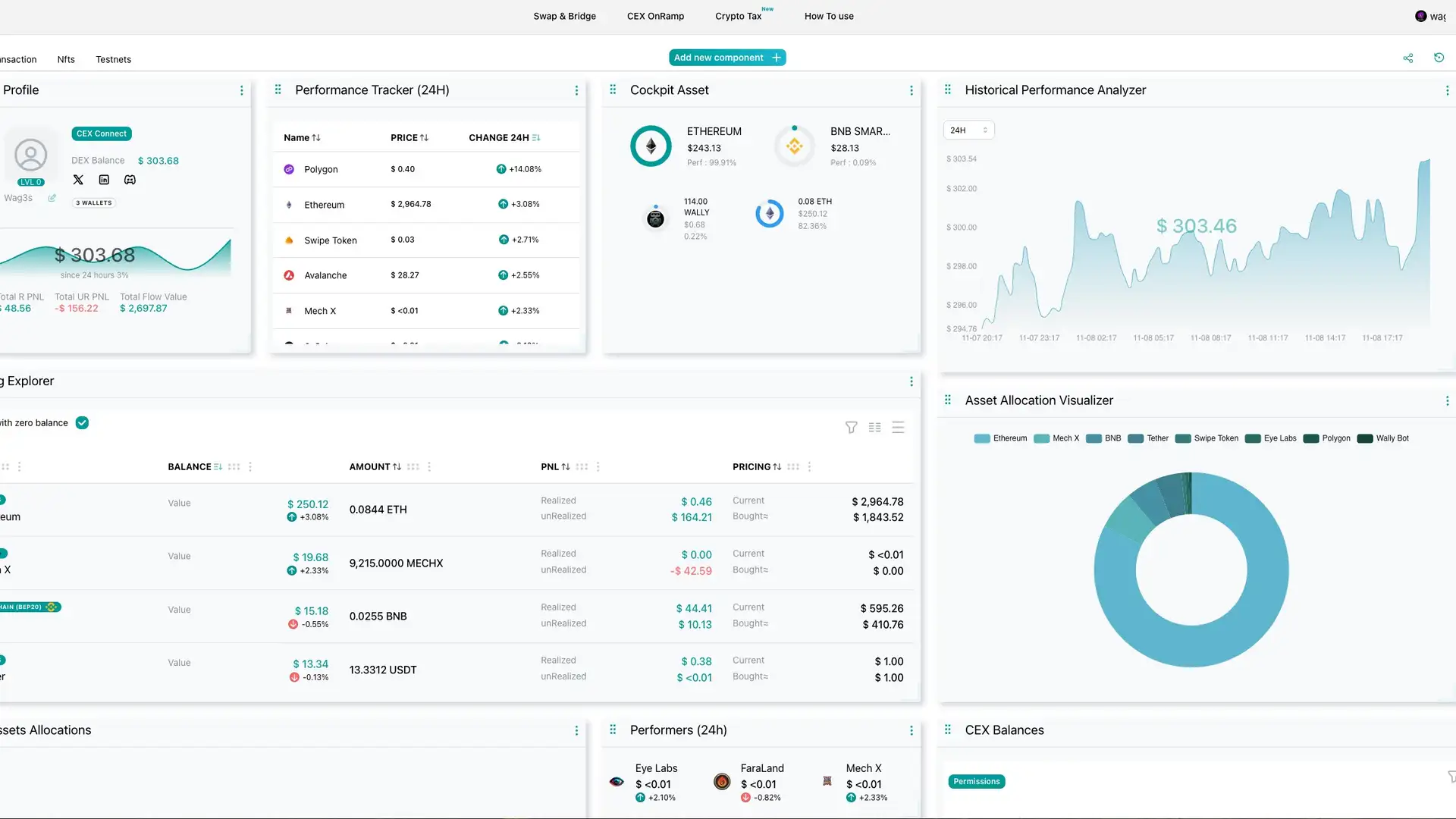Open the Performers (24h) kebab menu
Screen dimensions: 1456x819
911,730
